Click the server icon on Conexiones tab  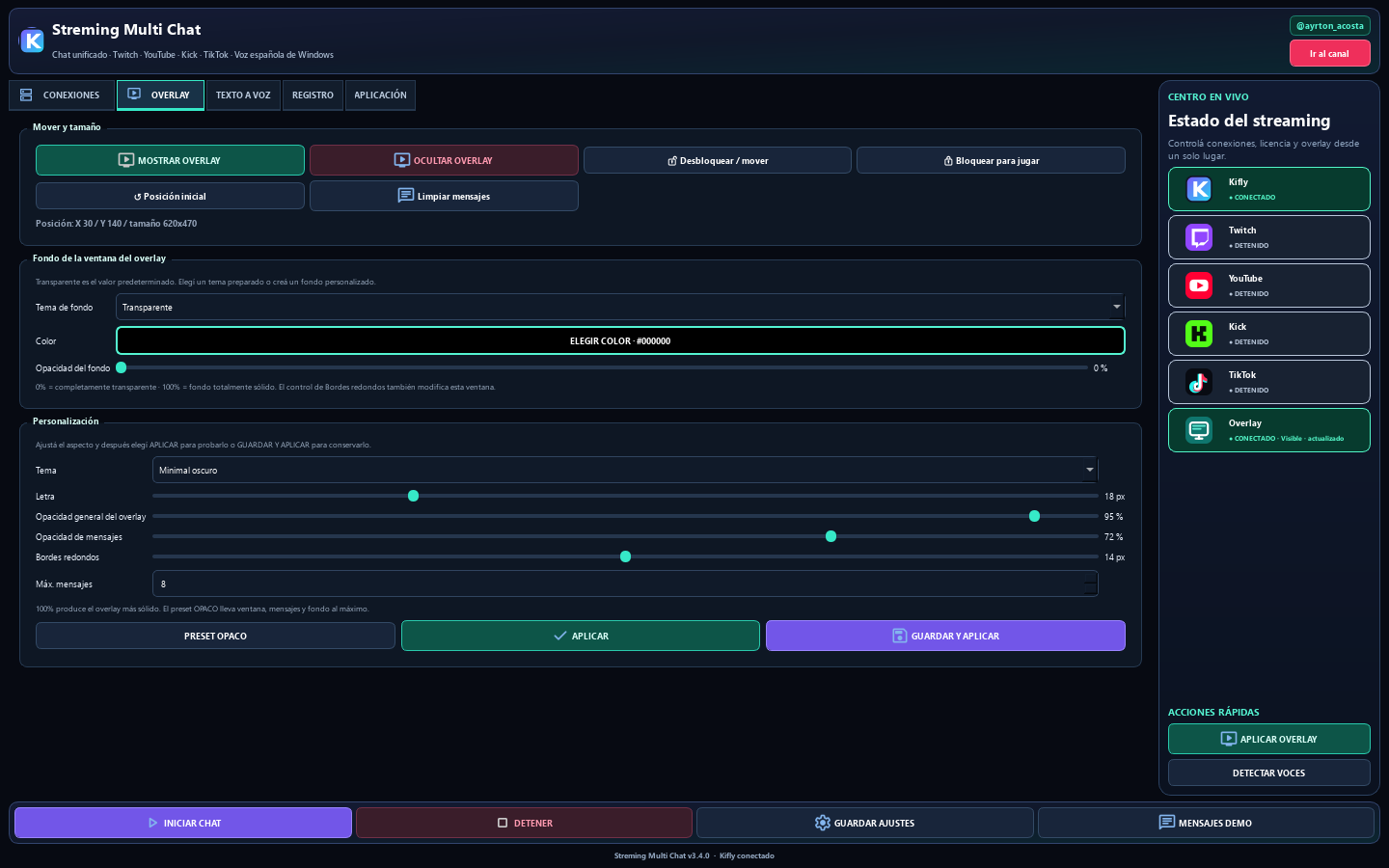[26, 95]
